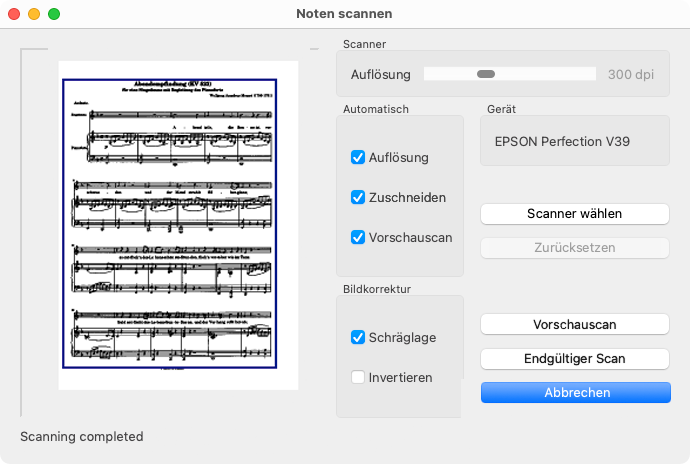Launch the Endgültiger Scan

(575, 359)
